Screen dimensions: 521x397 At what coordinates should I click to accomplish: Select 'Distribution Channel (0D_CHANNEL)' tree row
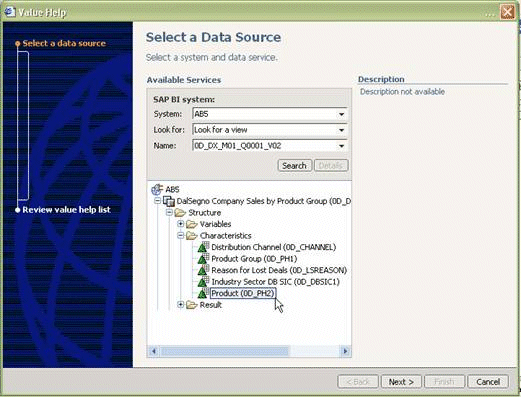tap(273, 247)
